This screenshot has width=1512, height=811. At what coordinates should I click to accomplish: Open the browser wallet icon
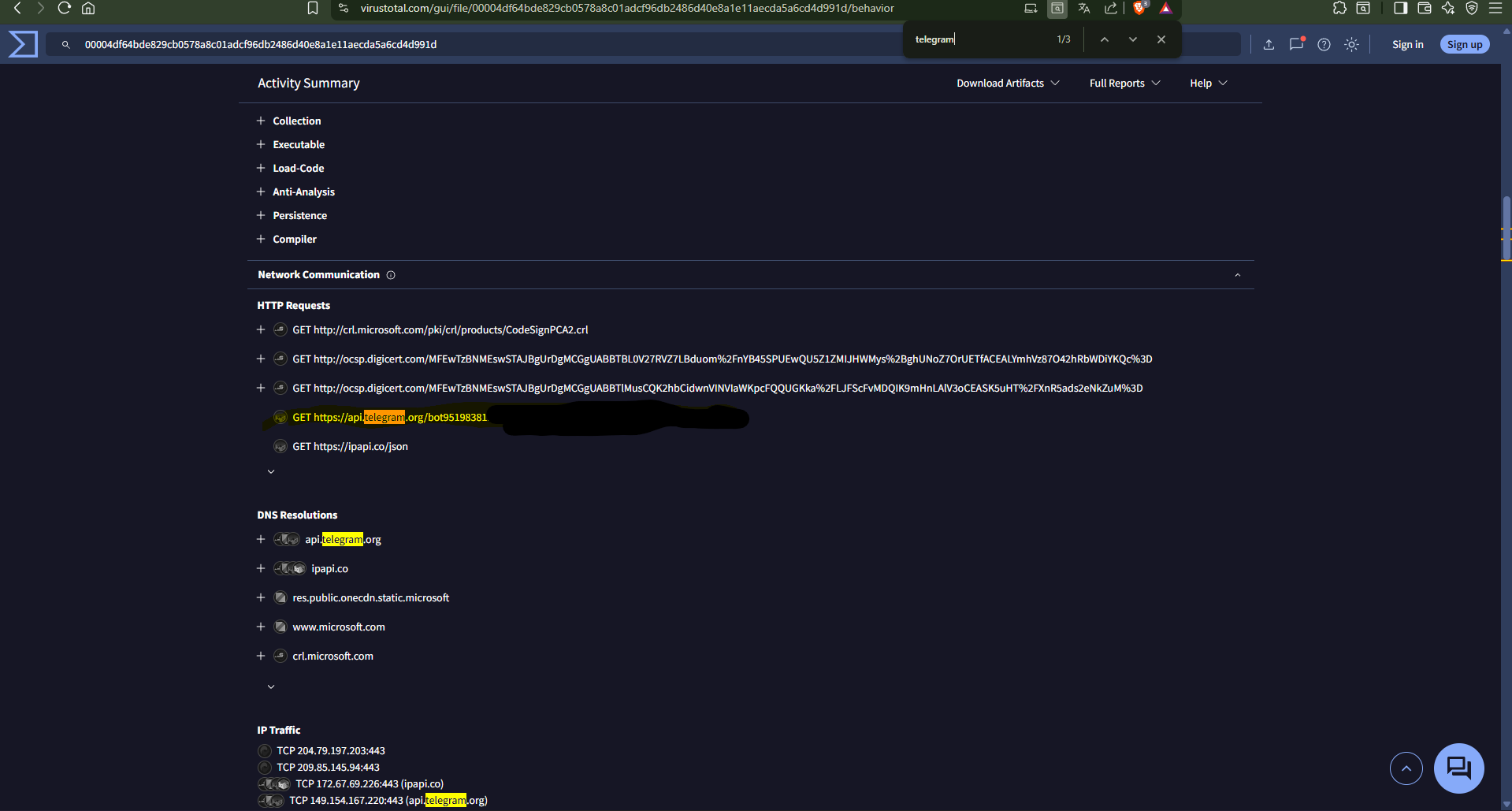(1425, 8)
